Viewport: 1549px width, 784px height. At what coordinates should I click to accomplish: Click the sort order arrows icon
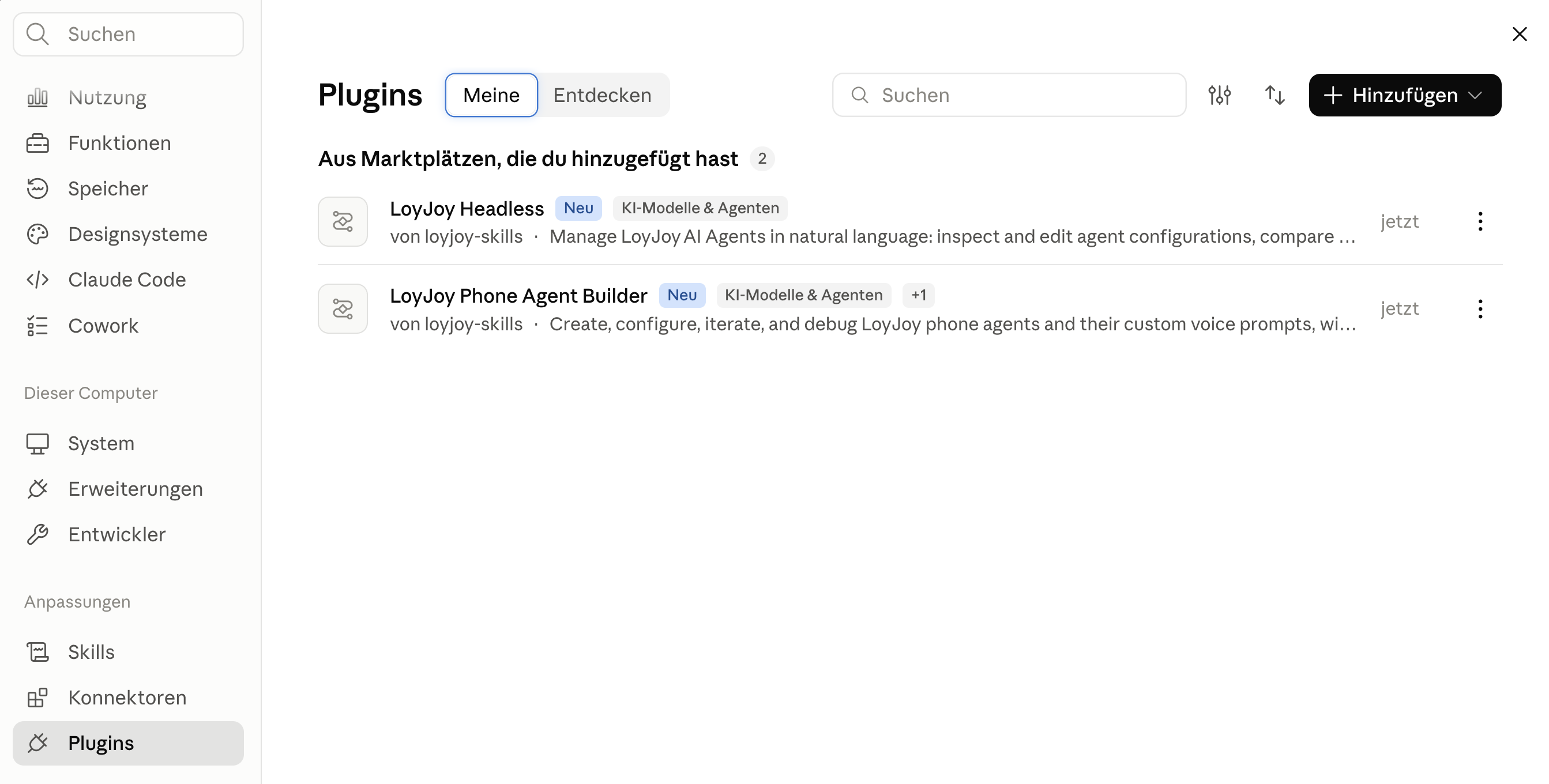coord(1275,95)
